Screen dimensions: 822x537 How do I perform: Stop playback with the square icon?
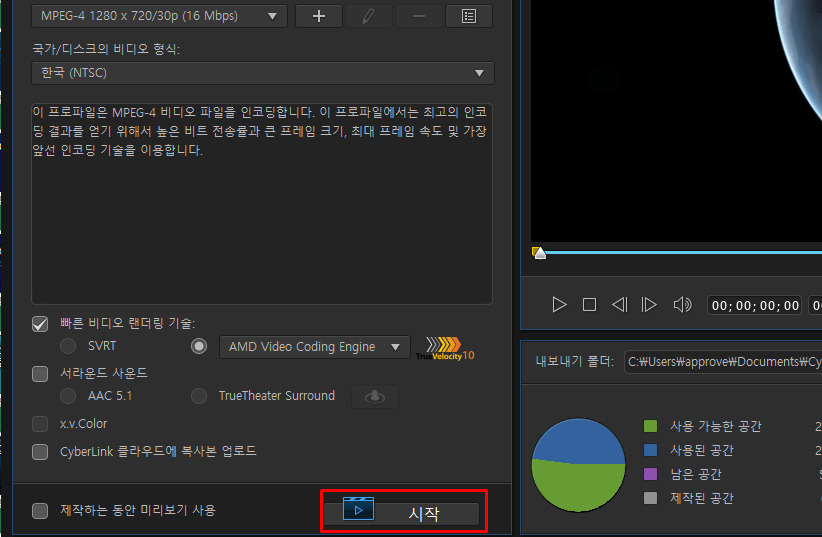589,305
